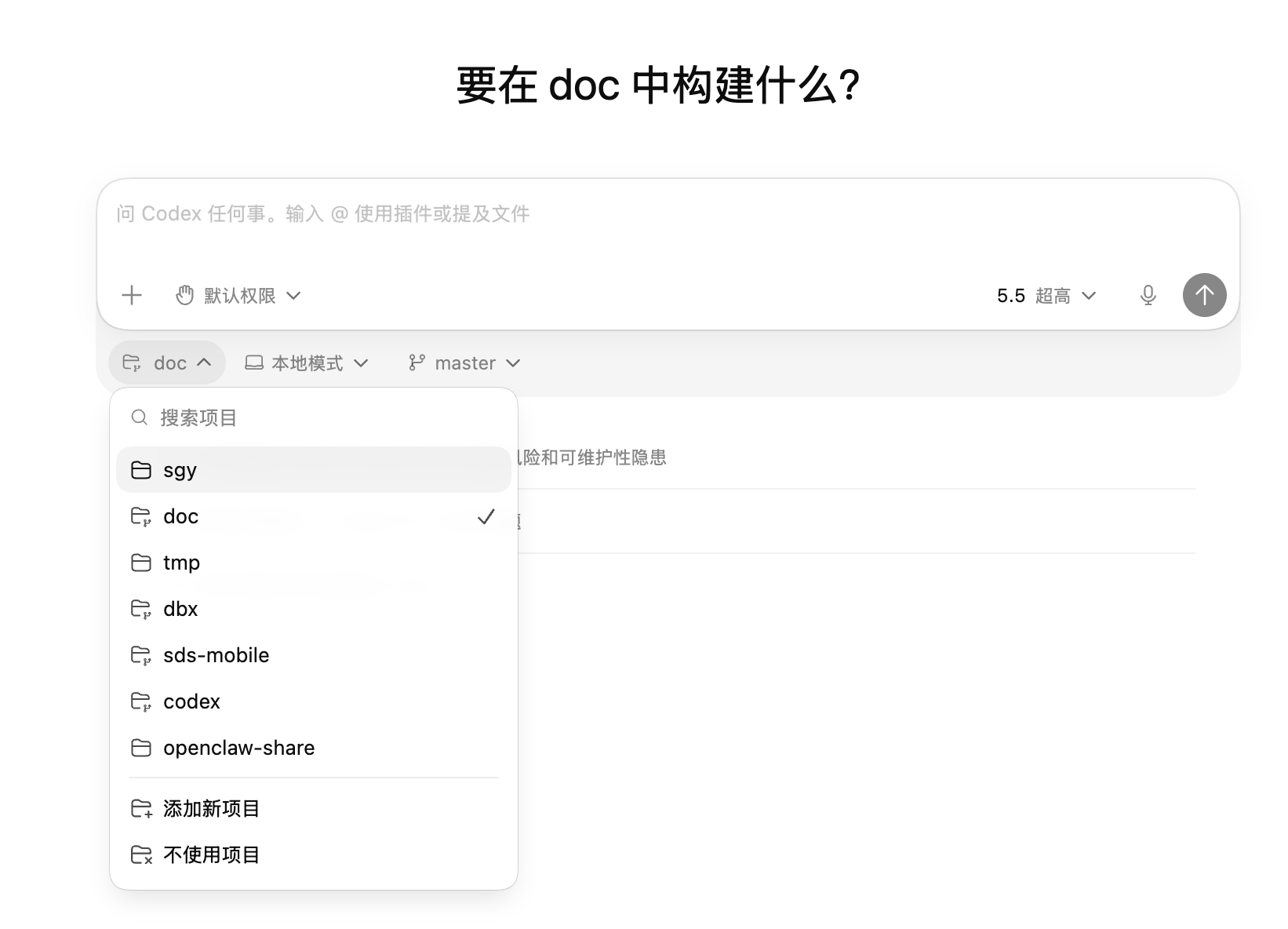Select the microphone icon for voice input
Viewport: 1288px width, 929px height.
pos(1148,295)
